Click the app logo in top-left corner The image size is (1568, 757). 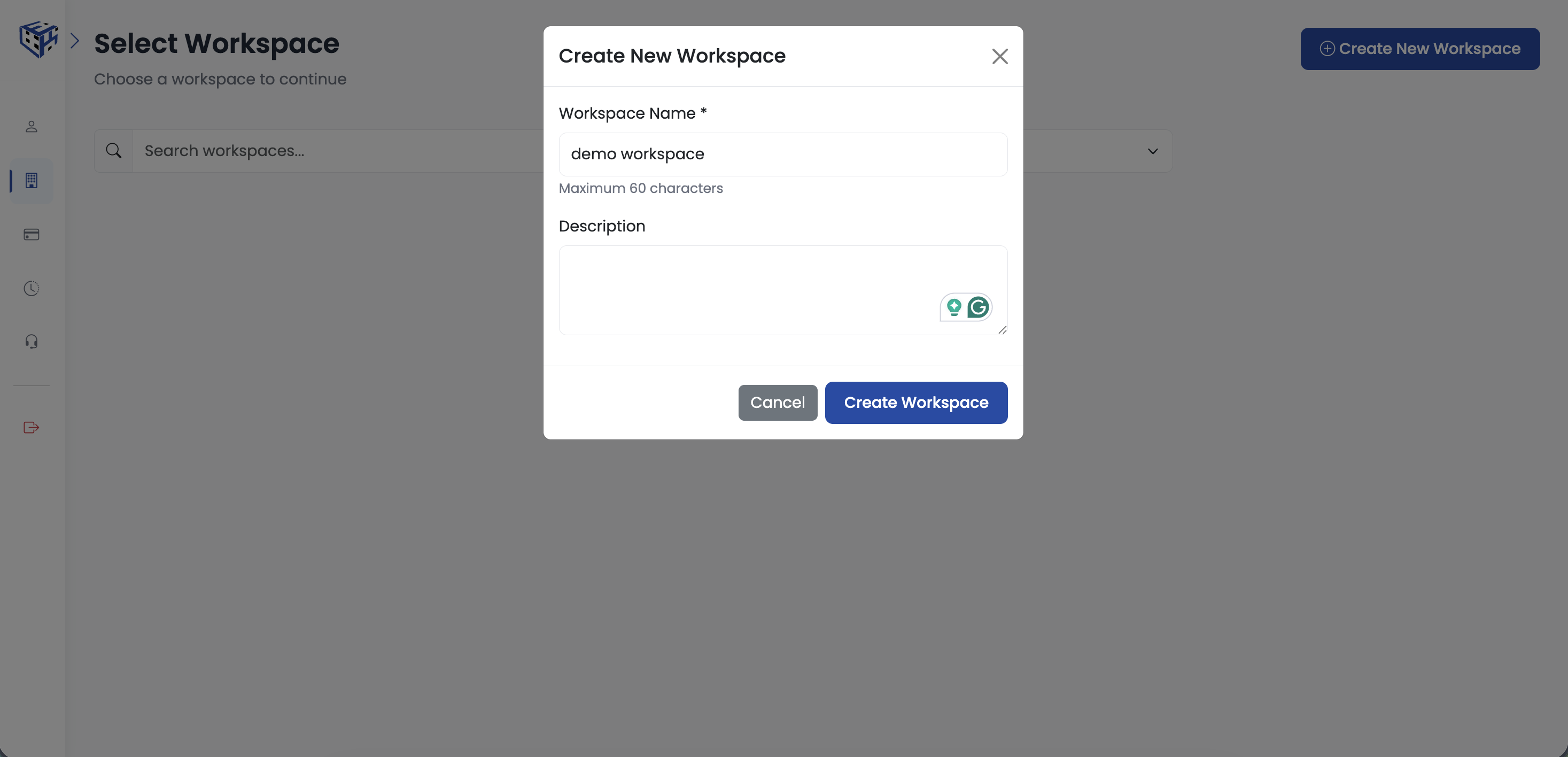pos(38,38)
